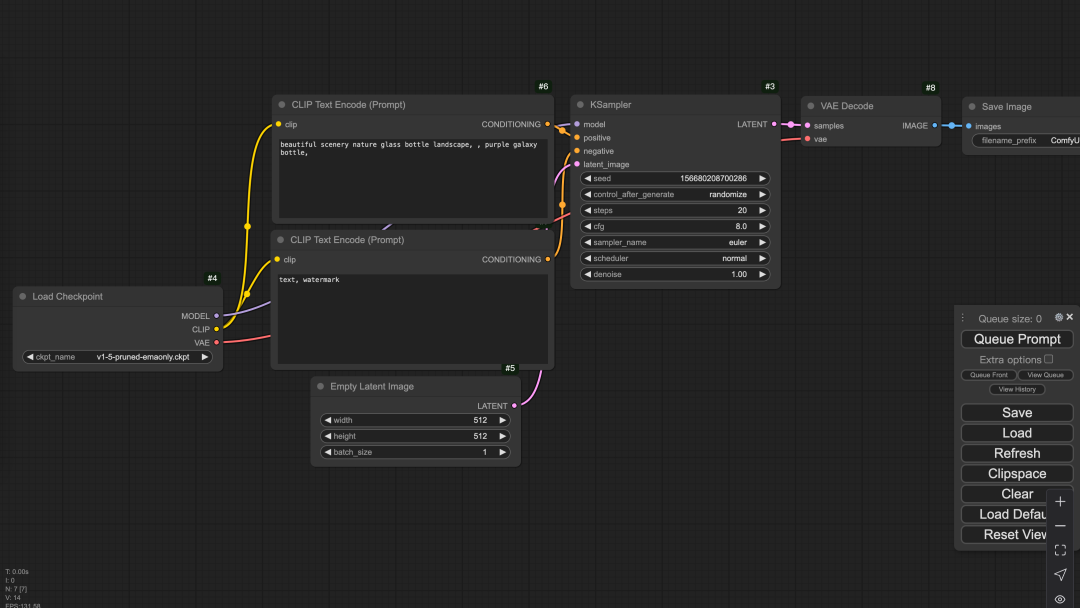Image resolution: width=1080 pixels, height=608 pixels.
Task: Increase width value with right arrow
Action: click(503, 420)
